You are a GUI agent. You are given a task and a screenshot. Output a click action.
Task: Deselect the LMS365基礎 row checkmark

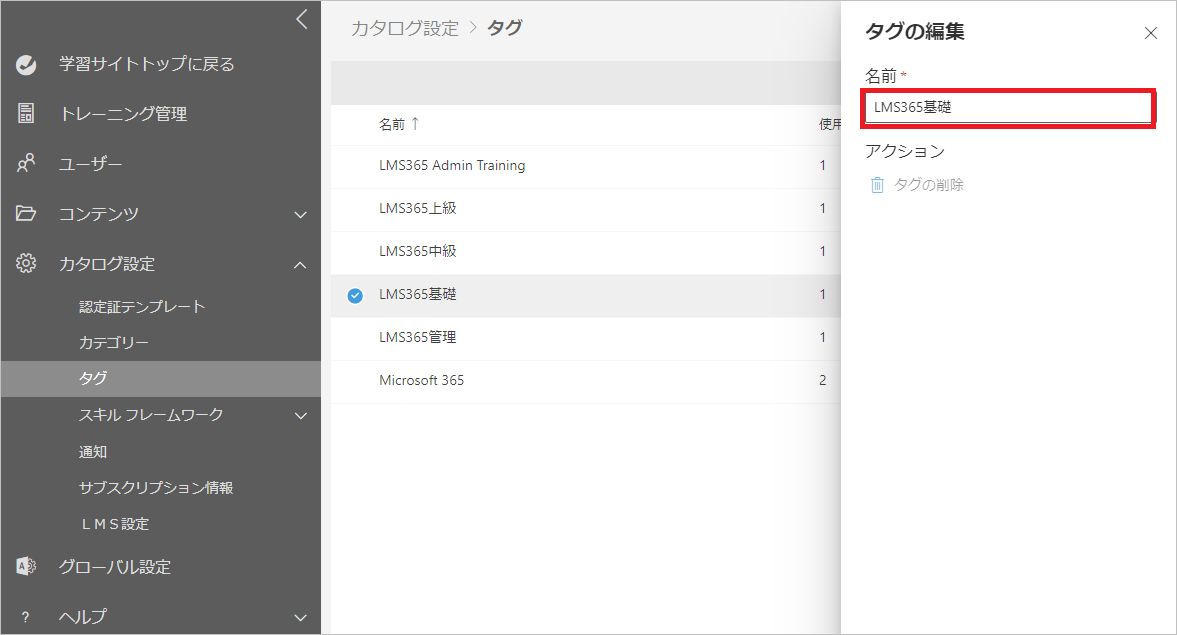(355, 295)
